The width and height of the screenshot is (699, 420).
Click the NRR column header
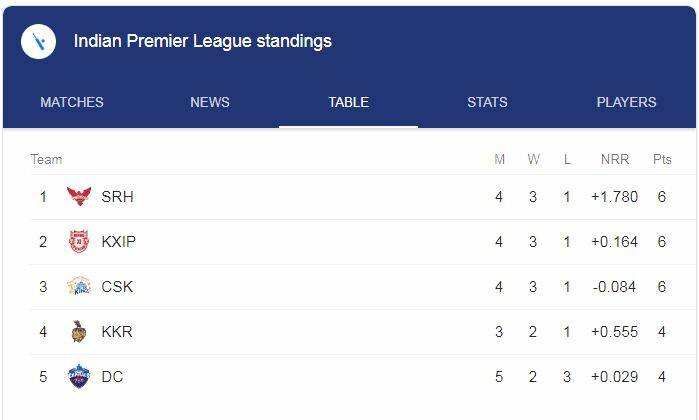click(614, 160)
